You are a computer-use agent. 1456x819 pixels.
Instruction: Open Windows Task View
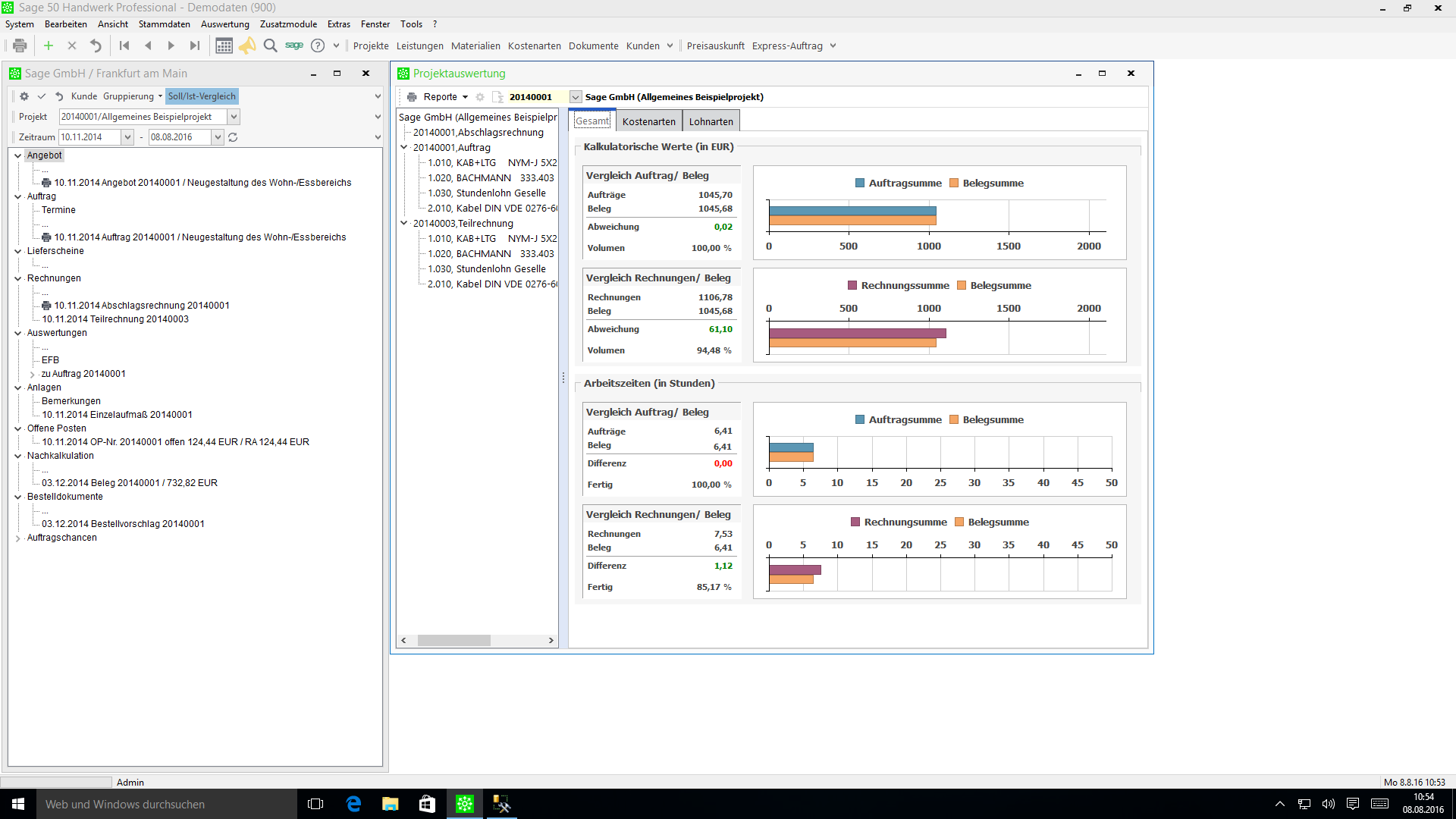tap(315, 804)
